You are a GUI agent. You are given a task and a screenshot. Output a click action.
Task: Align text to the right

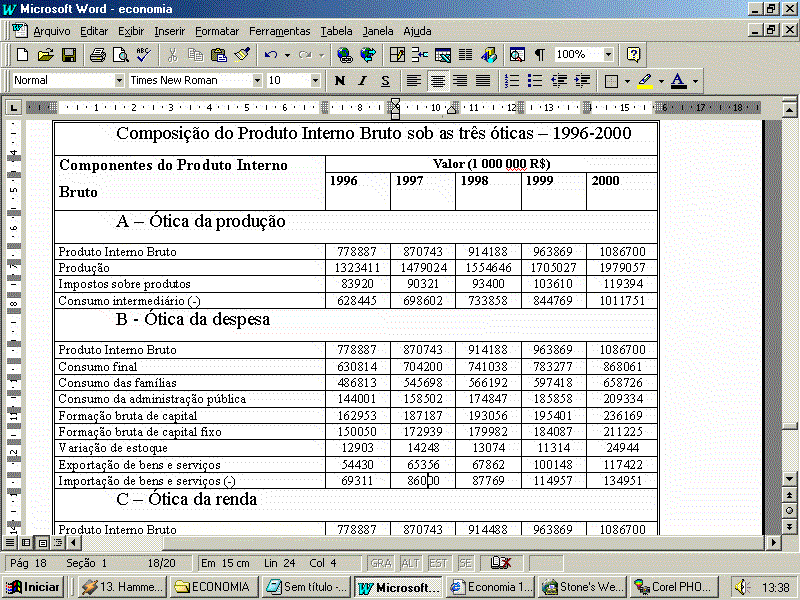(x=460, y=81)
